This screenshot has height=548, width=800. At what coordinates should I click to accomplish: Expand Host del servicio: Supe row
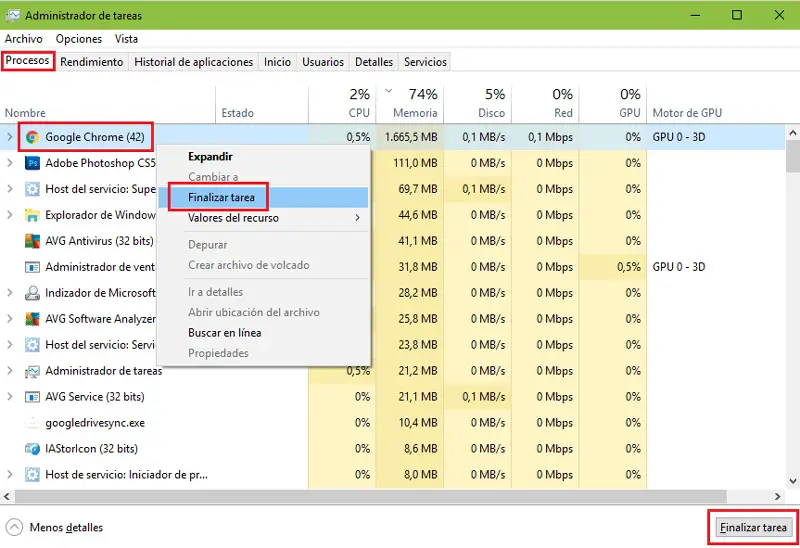pos(9,189)
